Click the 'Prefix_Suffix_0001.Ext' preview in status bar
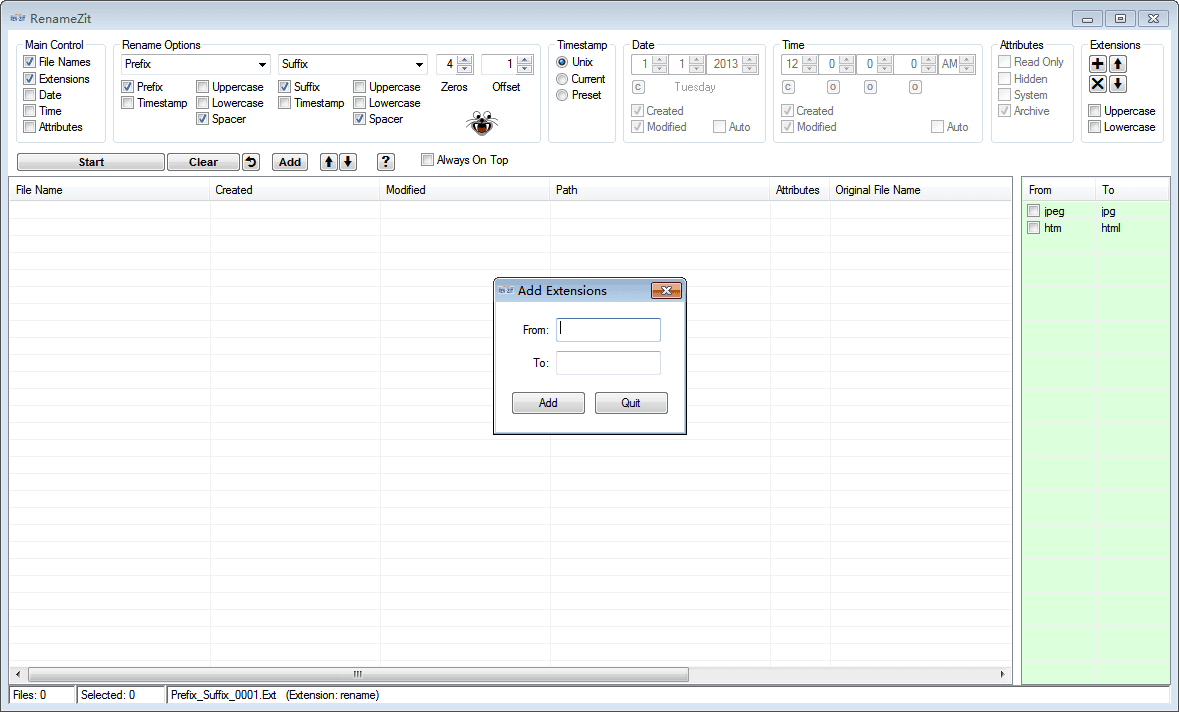This screenshot has height=712, width=1179. [223, 695]
